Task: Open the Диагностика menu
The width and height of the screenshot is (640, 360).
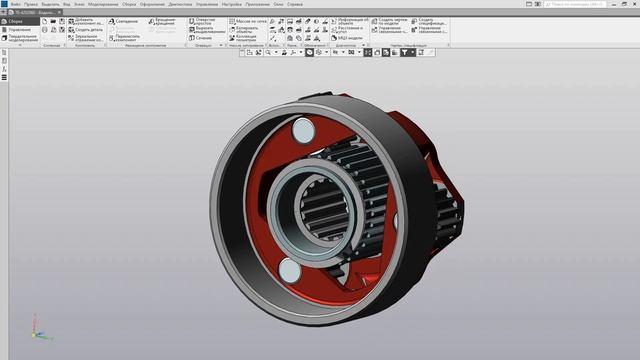Action: (x=180, y=4)
